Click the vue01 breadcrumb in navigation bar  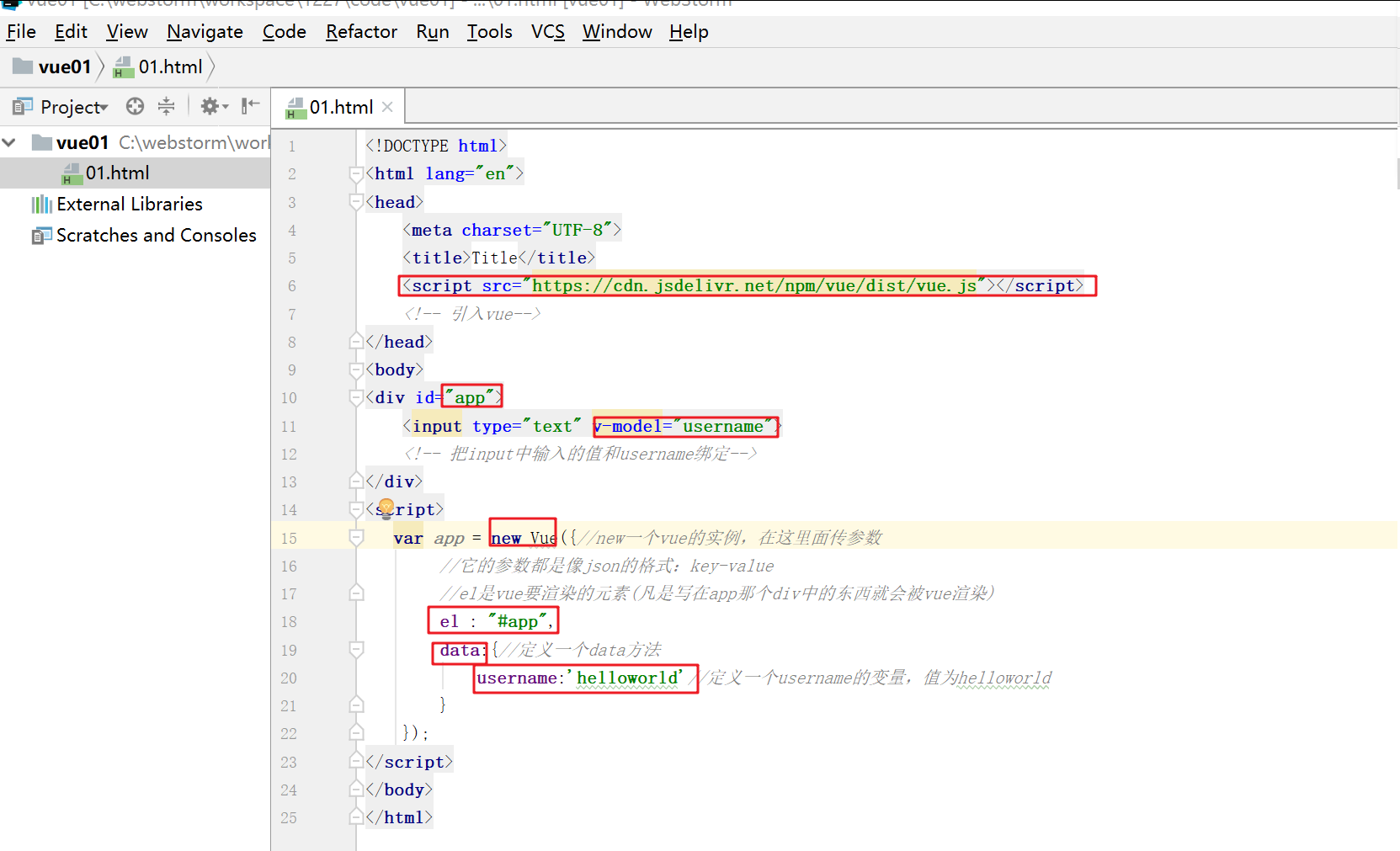pyautogui.click(x=52, y=66)
